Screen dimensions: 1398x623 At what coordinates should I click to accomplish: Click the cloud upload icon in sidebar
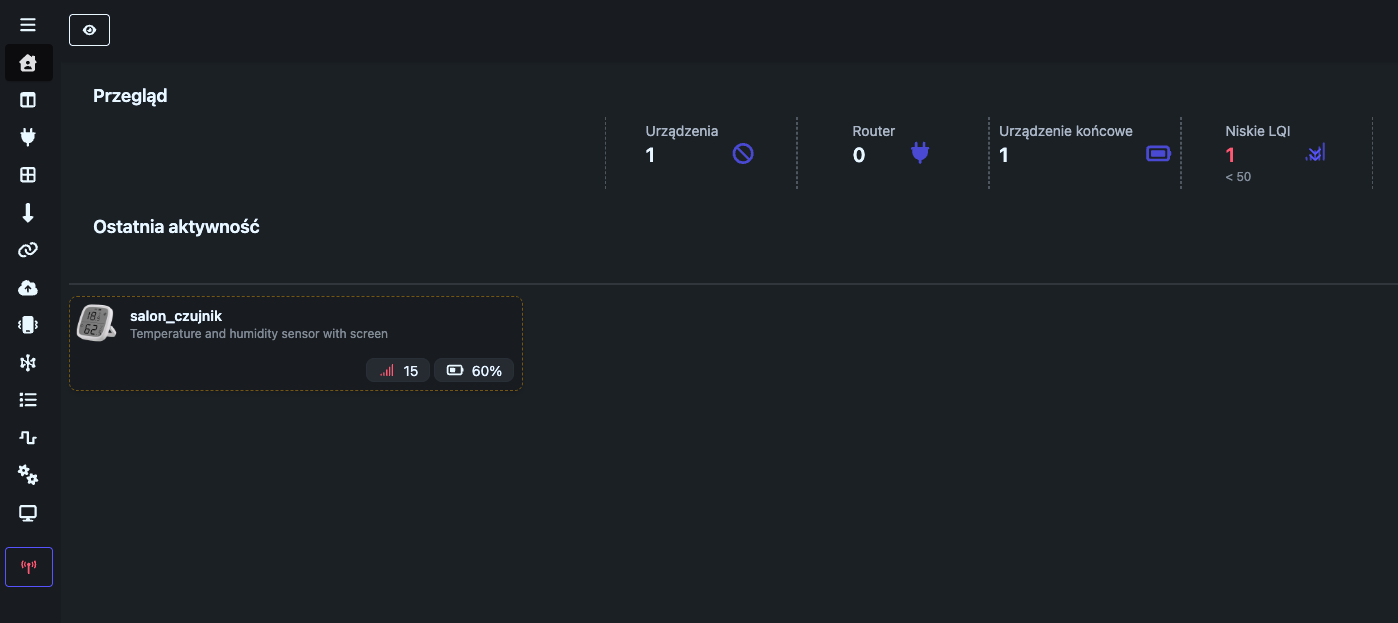pos(28,288)
